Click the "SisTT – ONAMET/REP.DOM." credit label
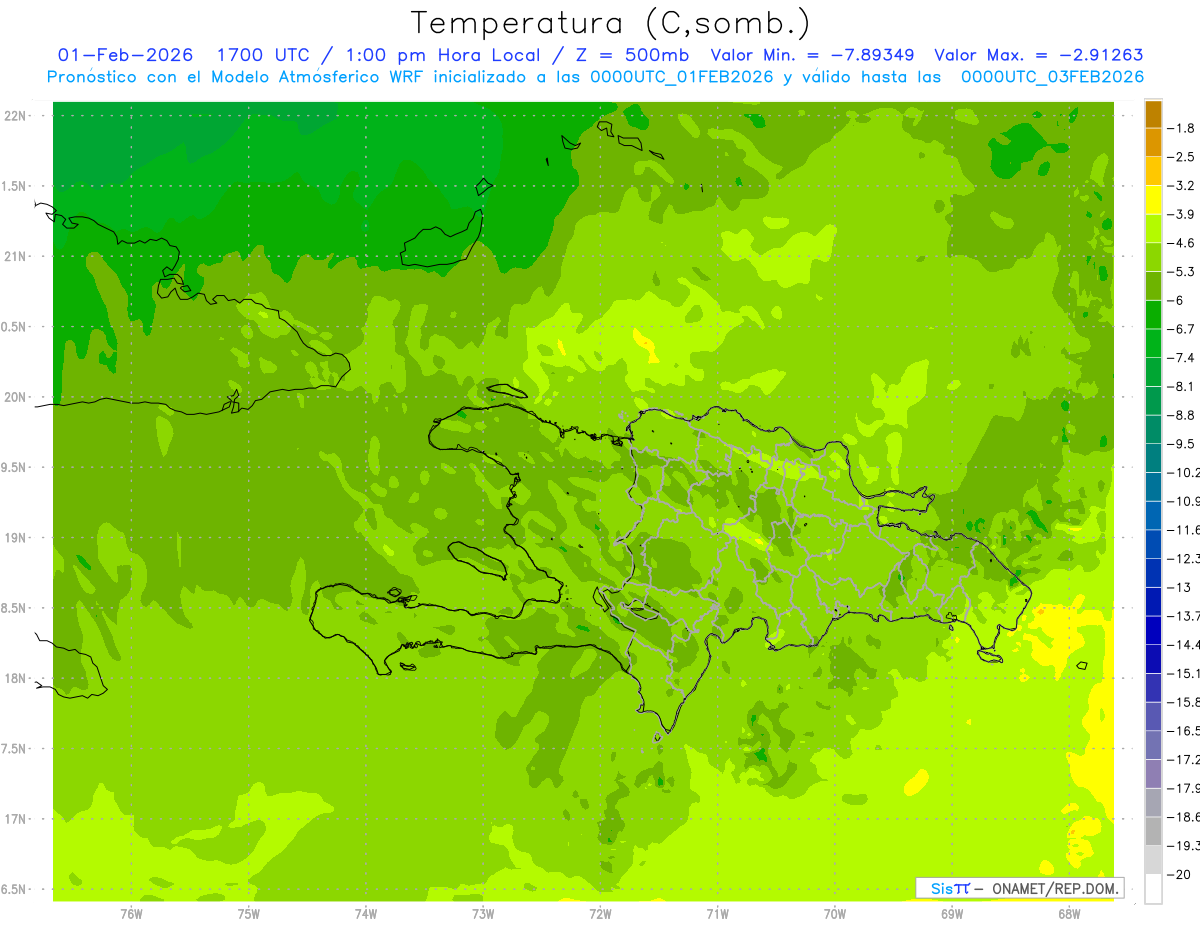 [1020, 888]
